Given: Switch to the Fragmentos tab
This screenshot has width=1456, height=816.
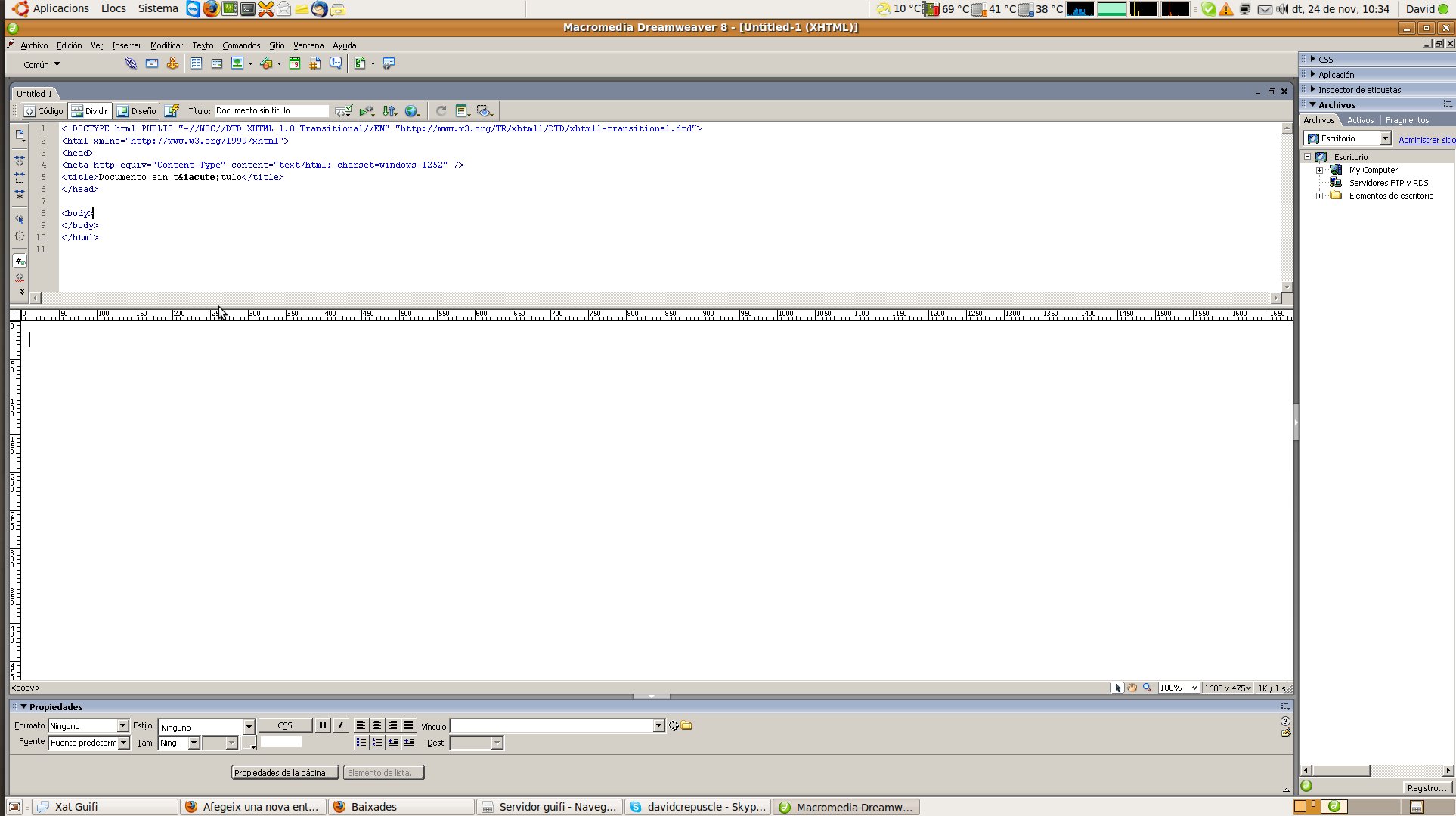Looking at the screenshot, I should click(x=1407, y=120).
